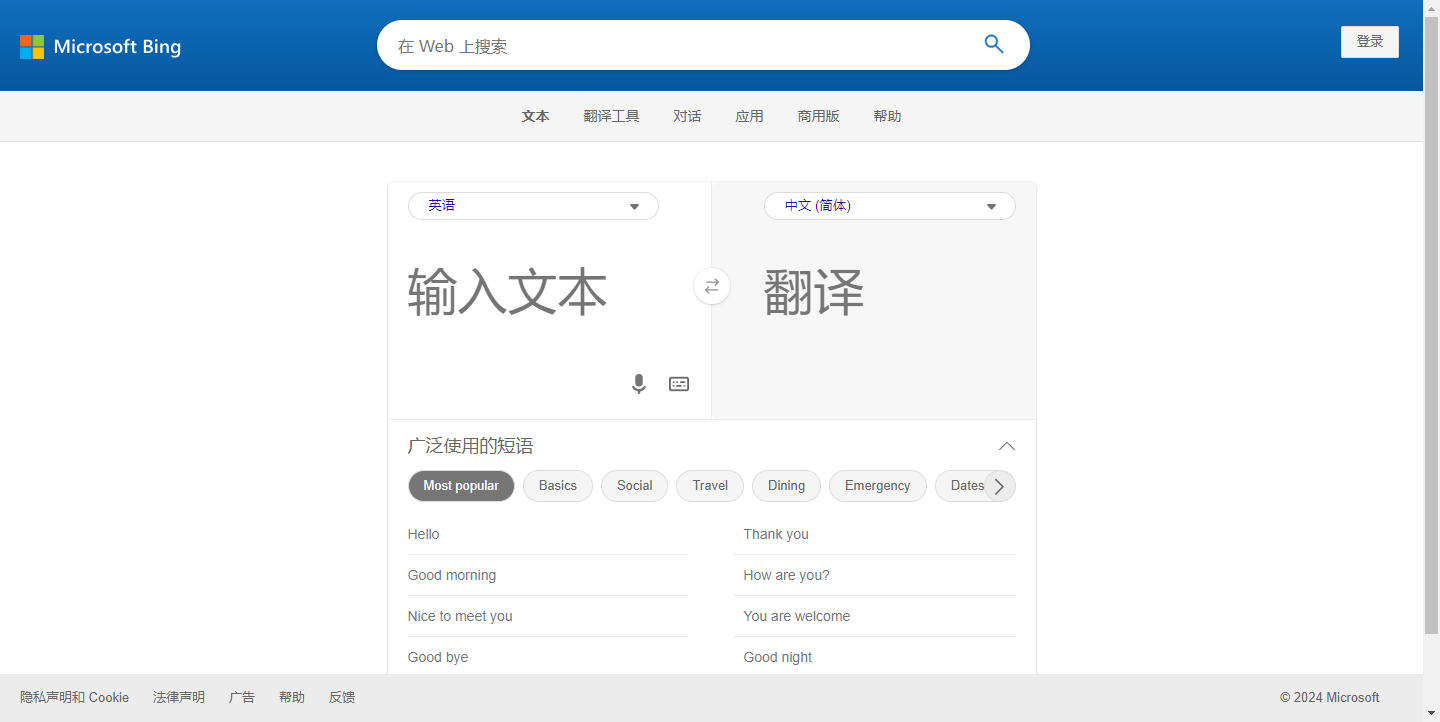Screen dimensions: 1440x722
Task: Switch to the 对话 tab
Action: (x=688, y=116)
